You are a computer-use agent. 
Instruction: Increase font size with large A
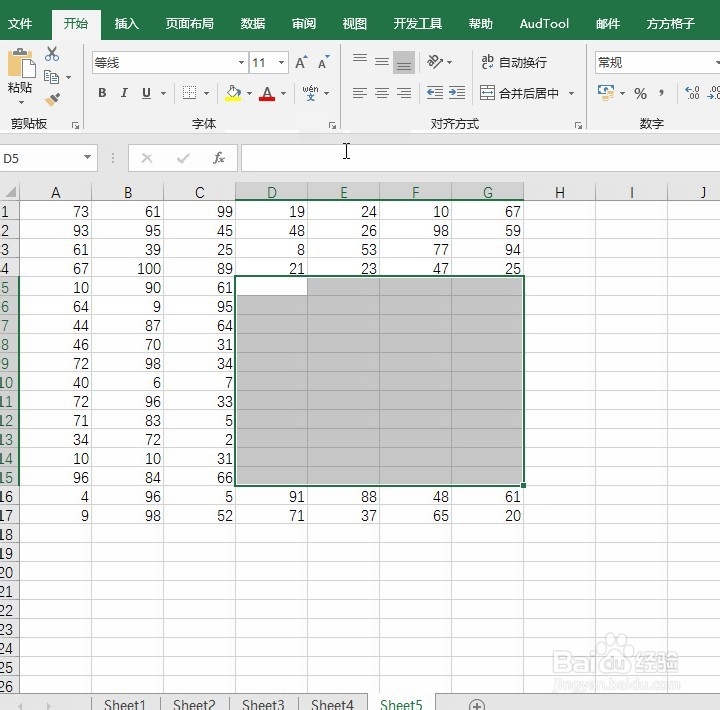(301, 62)
